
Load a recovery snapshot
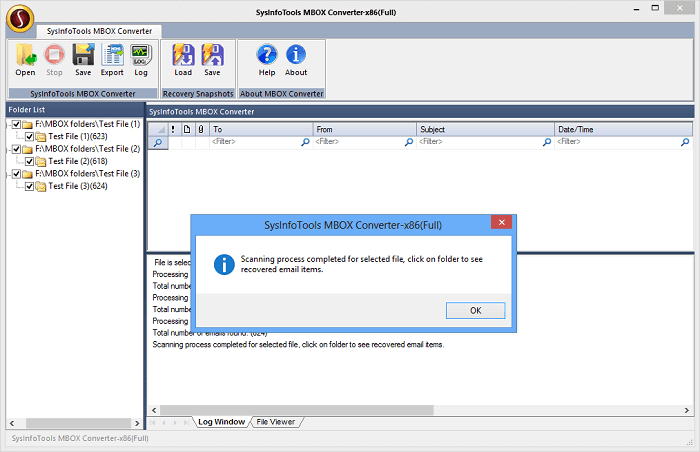click(183, 60)
